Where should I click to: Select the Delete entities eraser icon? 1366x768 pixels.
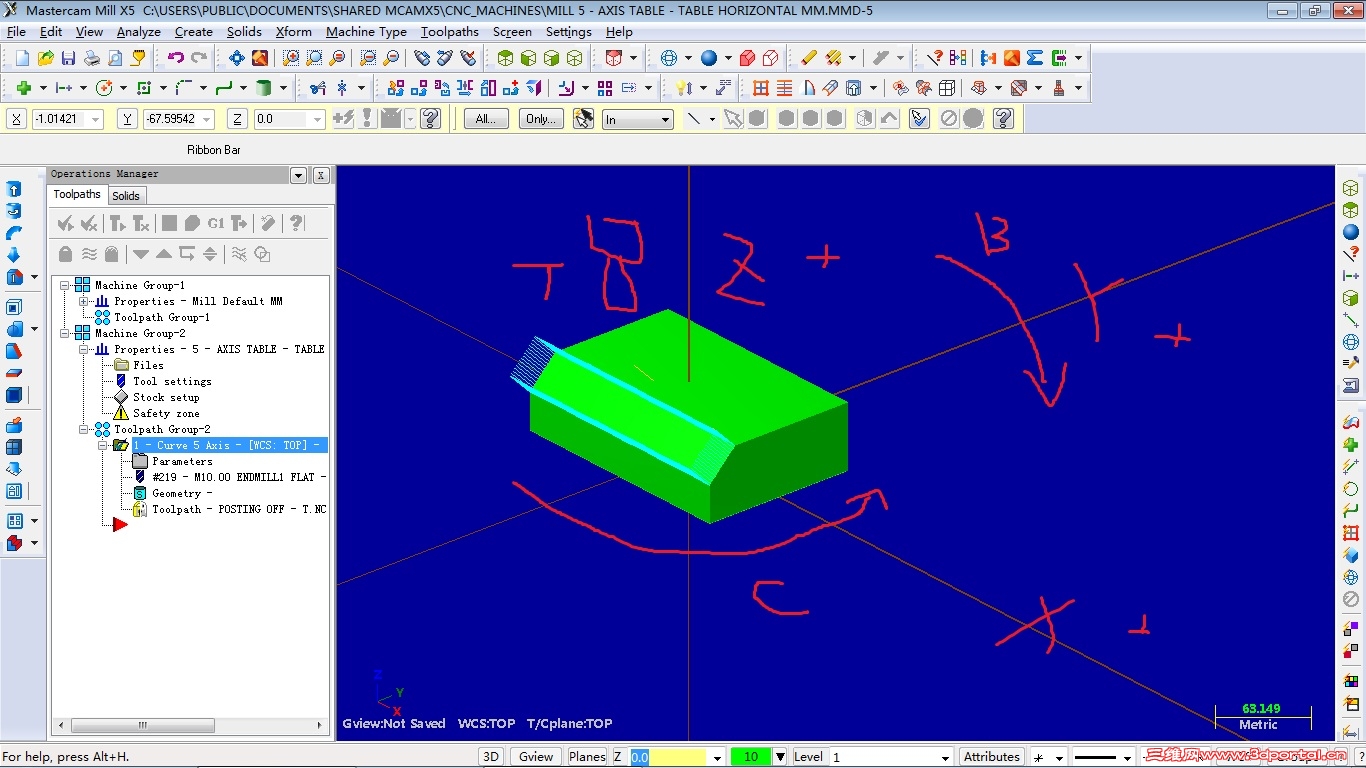pos(810,58)
